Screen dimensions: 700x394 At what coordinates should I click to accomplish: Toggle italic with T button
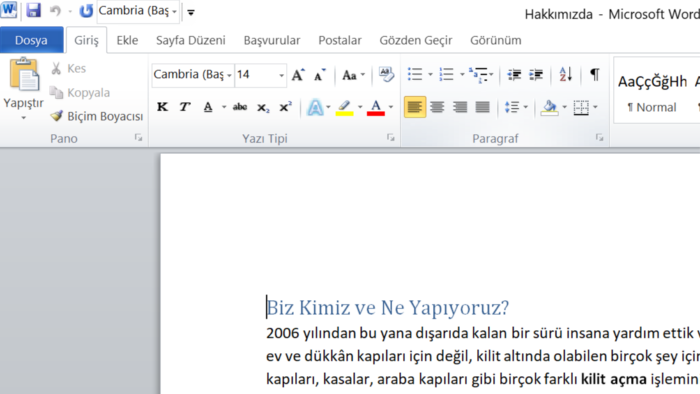[184, 107]
